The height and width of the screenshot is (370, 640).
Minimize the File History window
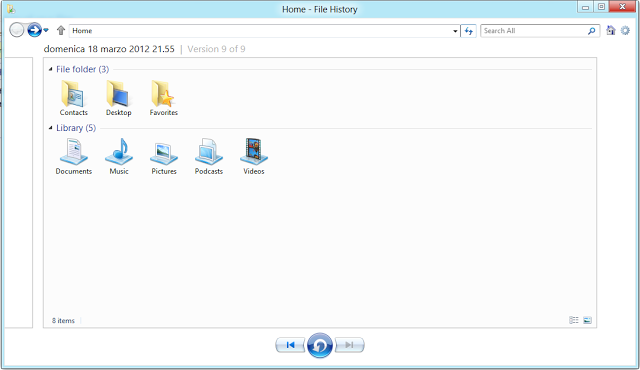(x=585, y=7)
